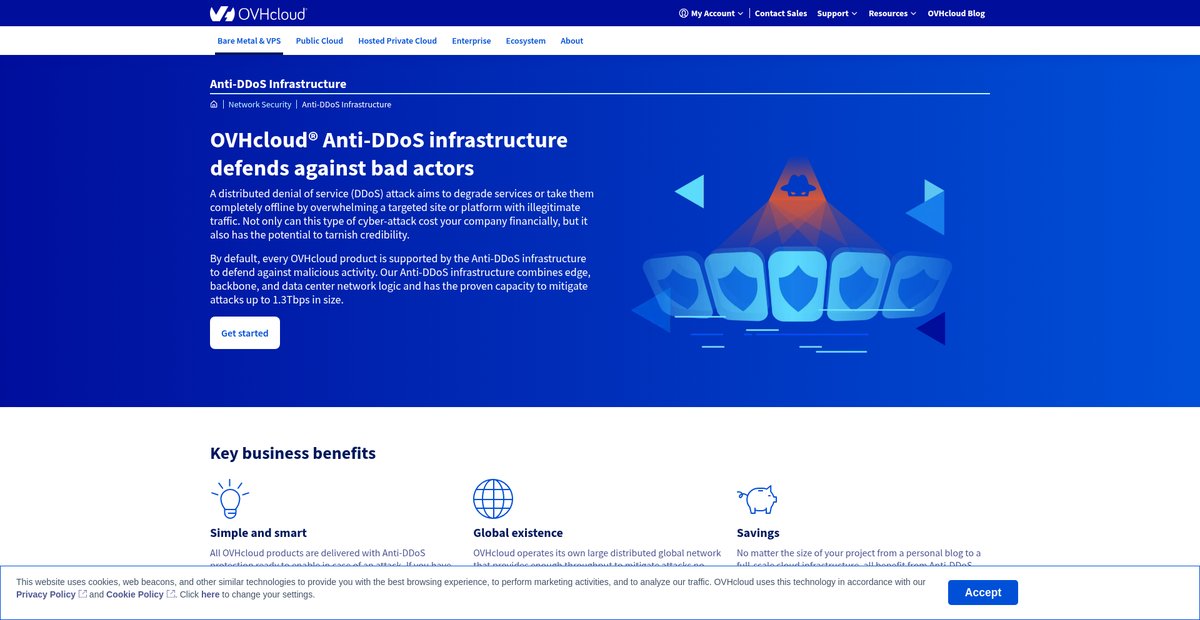This screenshot has width=1200, height=620.
Task: Click the Savings heading
Action: (x=758, y=533)
